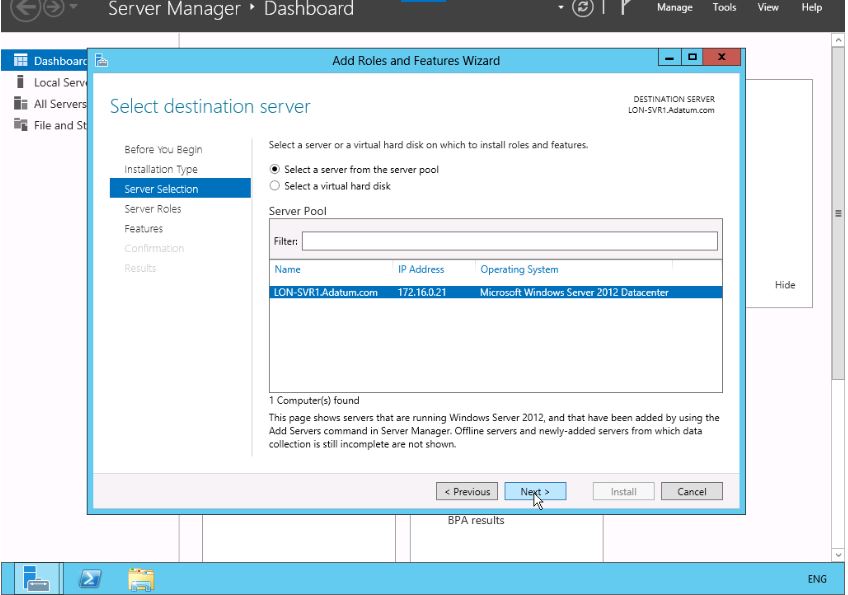848x595 pixels.
Task: Choose Select a server from the server pool
Action: coord(276,170)
